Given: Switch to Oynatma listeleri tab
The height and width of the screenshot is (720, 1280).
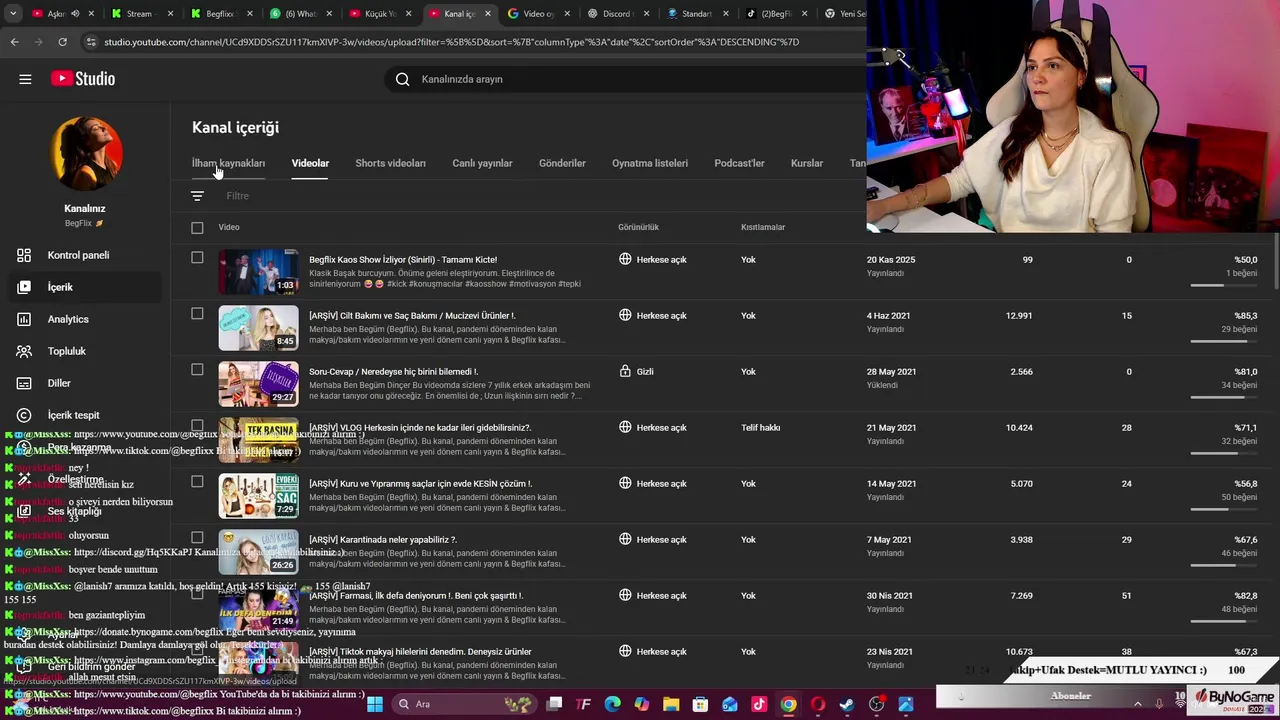Looking at the screenshot, I should (x=650, y=163).
